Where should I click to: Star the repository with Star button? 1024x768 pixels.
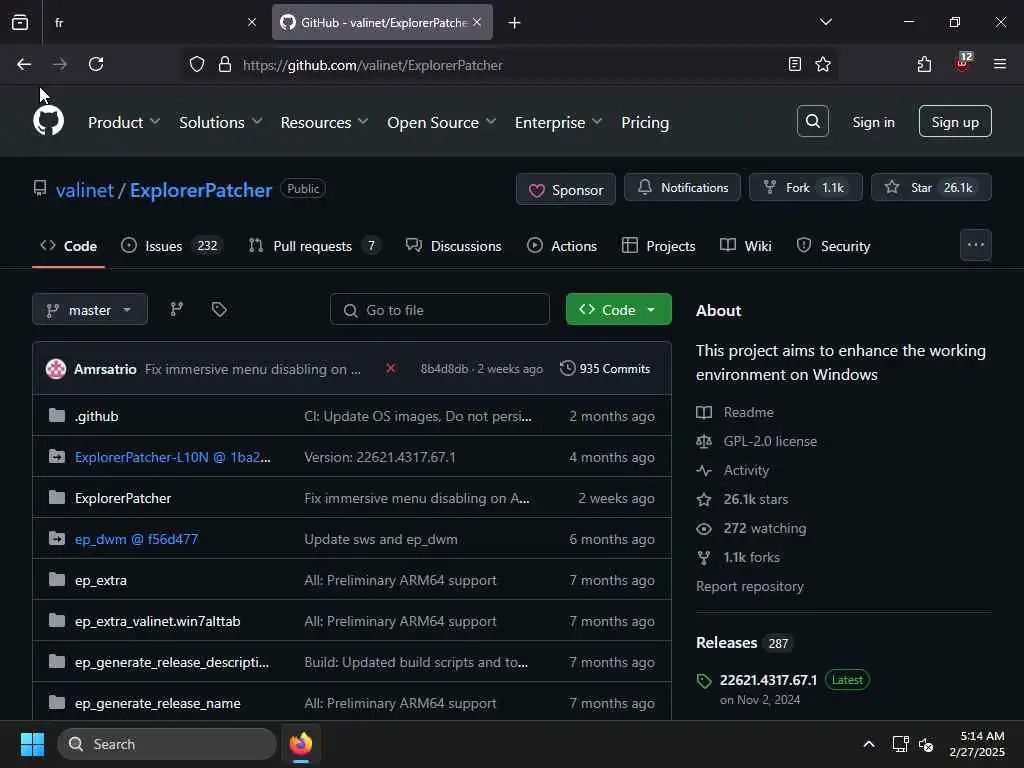(x=931, y=187)
